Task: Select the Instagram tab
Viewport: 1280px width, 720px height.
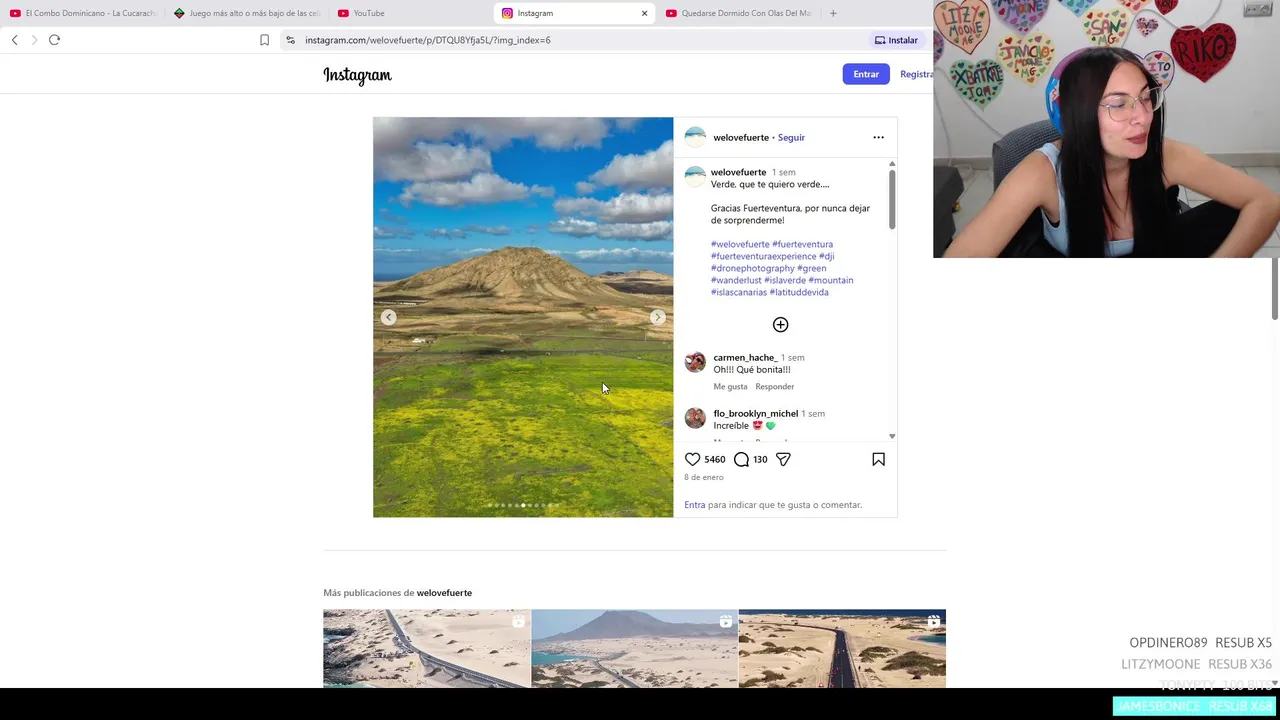Action: 574,13
